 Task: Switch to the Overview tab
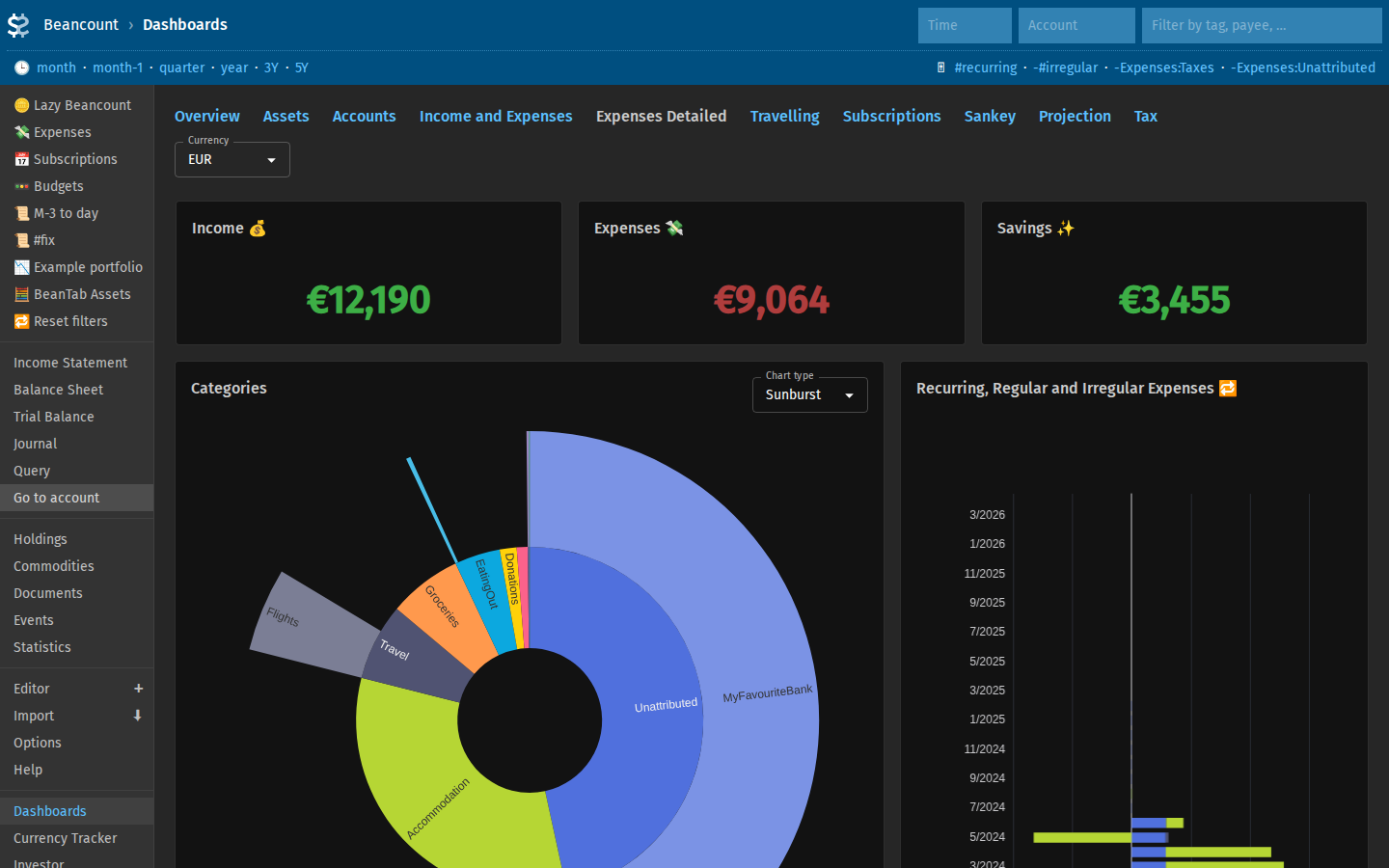(207, 116)
